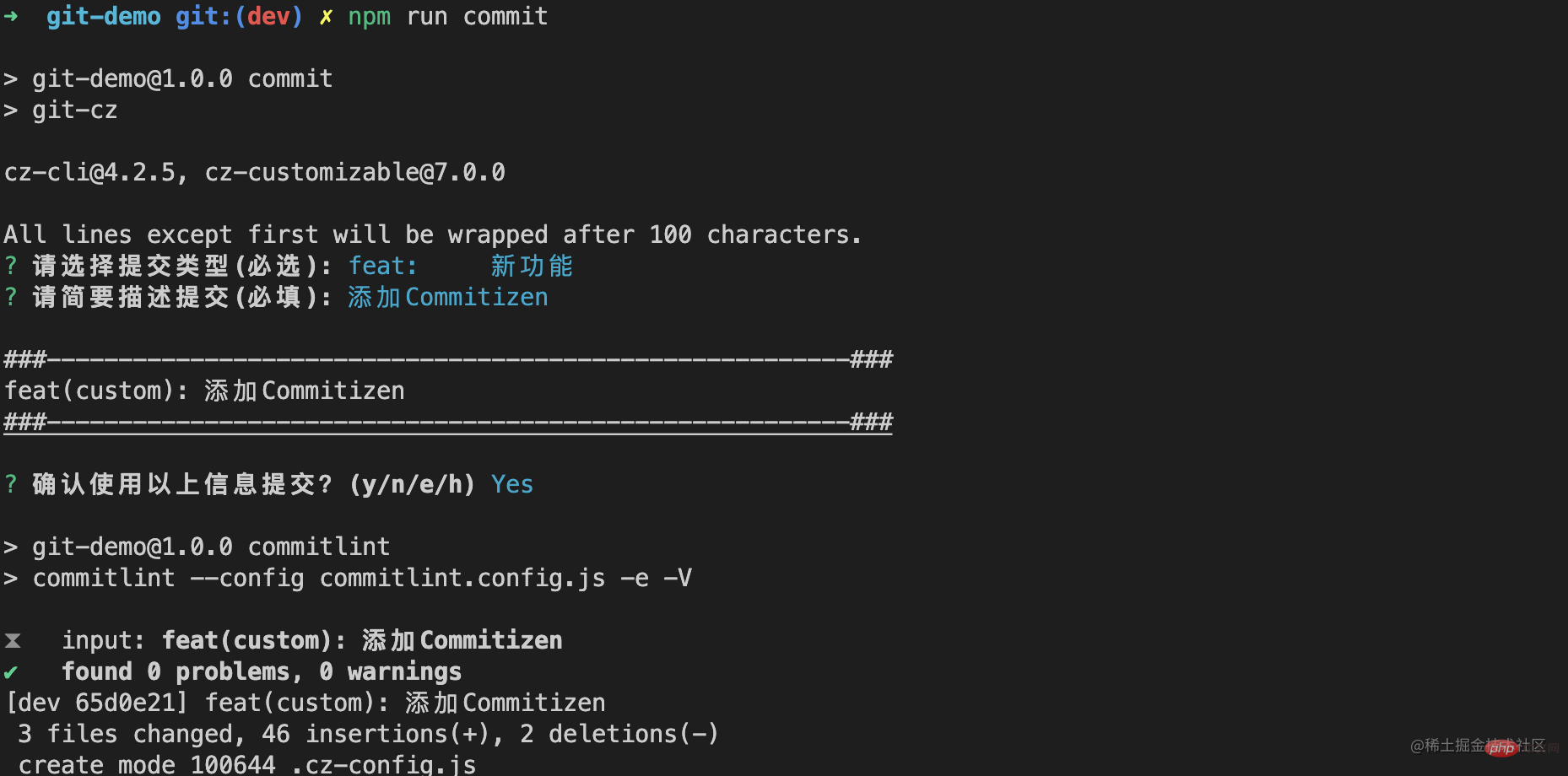Viewport: 1568px width, 776px height.
Task: Click commitlint.config.js in the command line
Action: click(462, 578)
